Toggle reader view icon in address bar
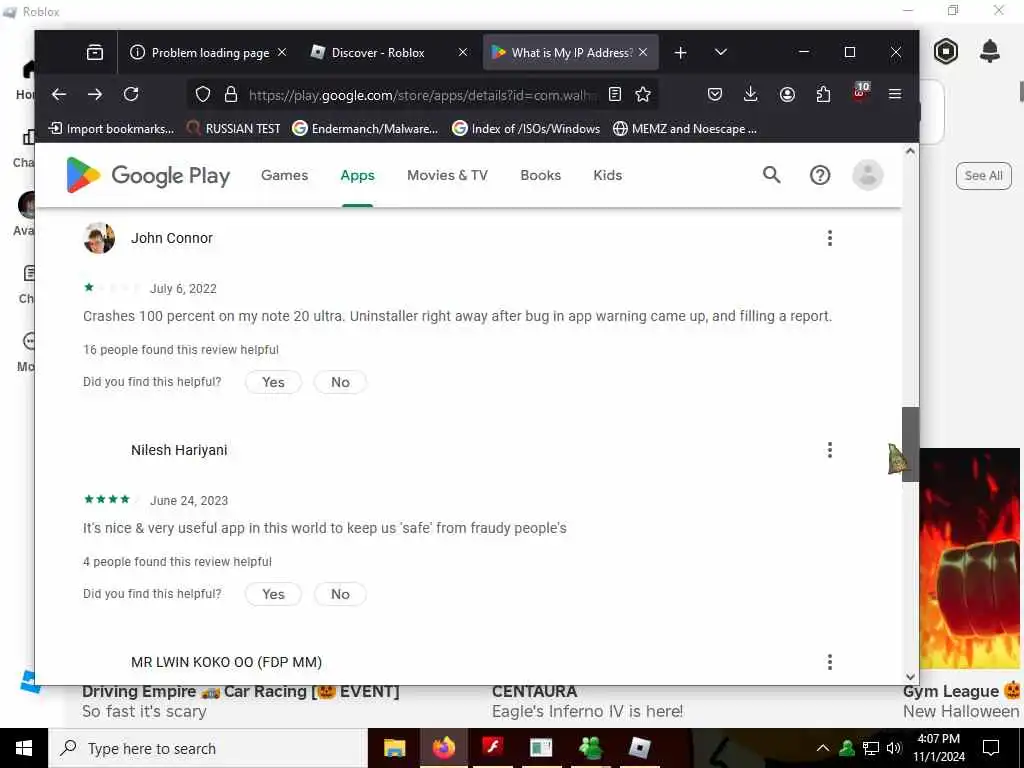This screenshot has width=1024, height=768. click(x=615, y=95)
